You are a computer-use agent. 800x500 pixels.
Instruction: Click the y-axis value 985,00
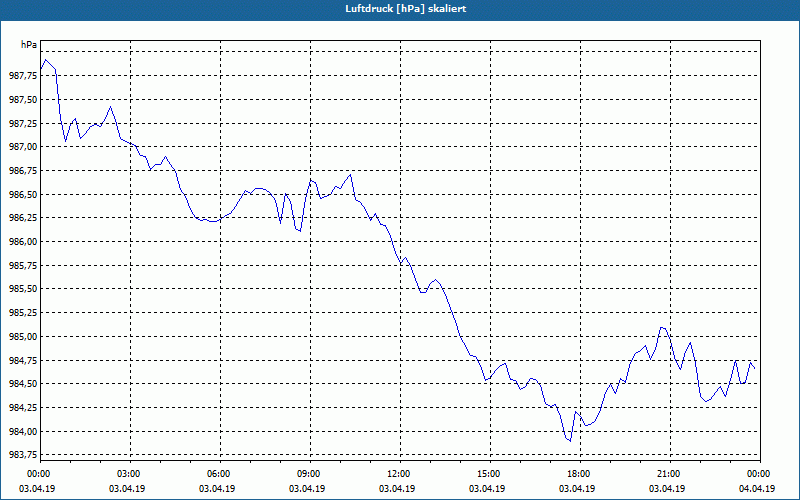[23, 337]
